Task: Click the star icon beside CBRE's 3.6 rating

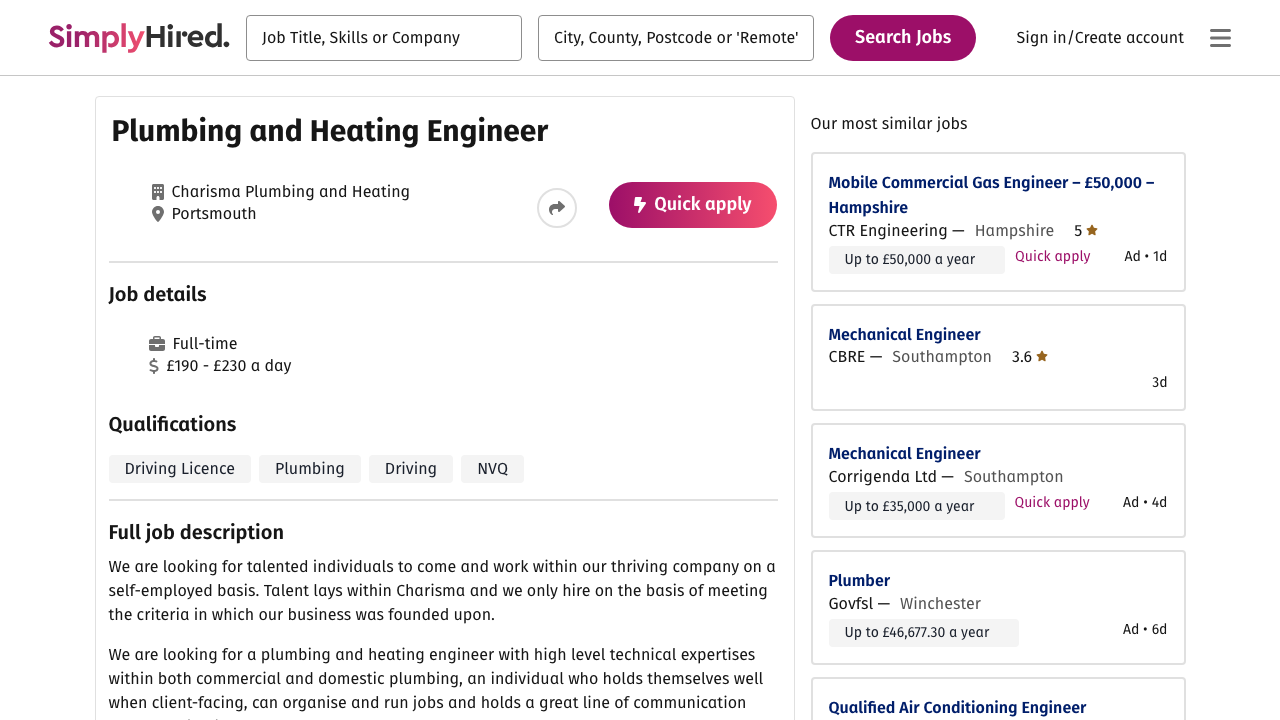Action: point(1043,355)
